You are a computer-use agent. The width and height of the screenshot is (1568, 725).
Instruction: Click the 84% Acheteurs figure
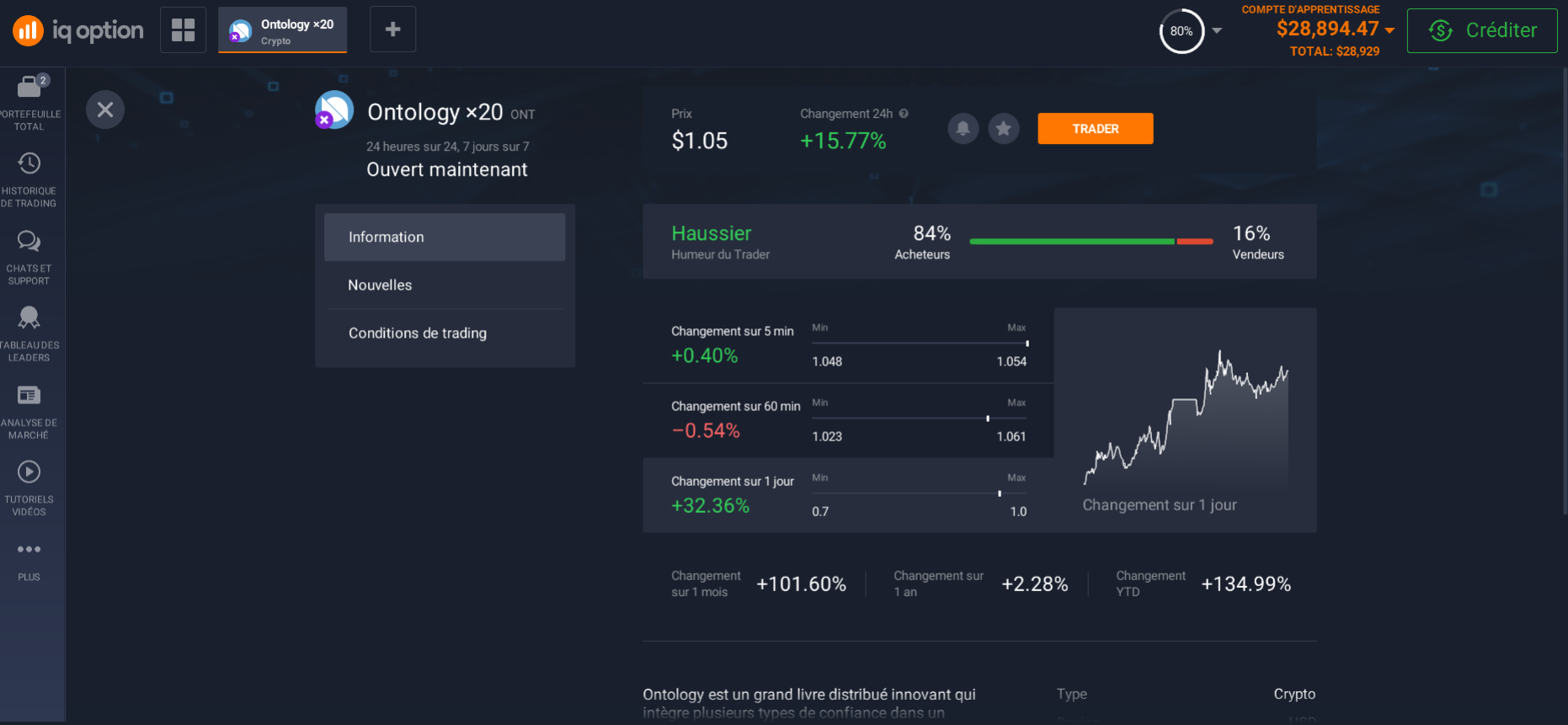(932, 233)
